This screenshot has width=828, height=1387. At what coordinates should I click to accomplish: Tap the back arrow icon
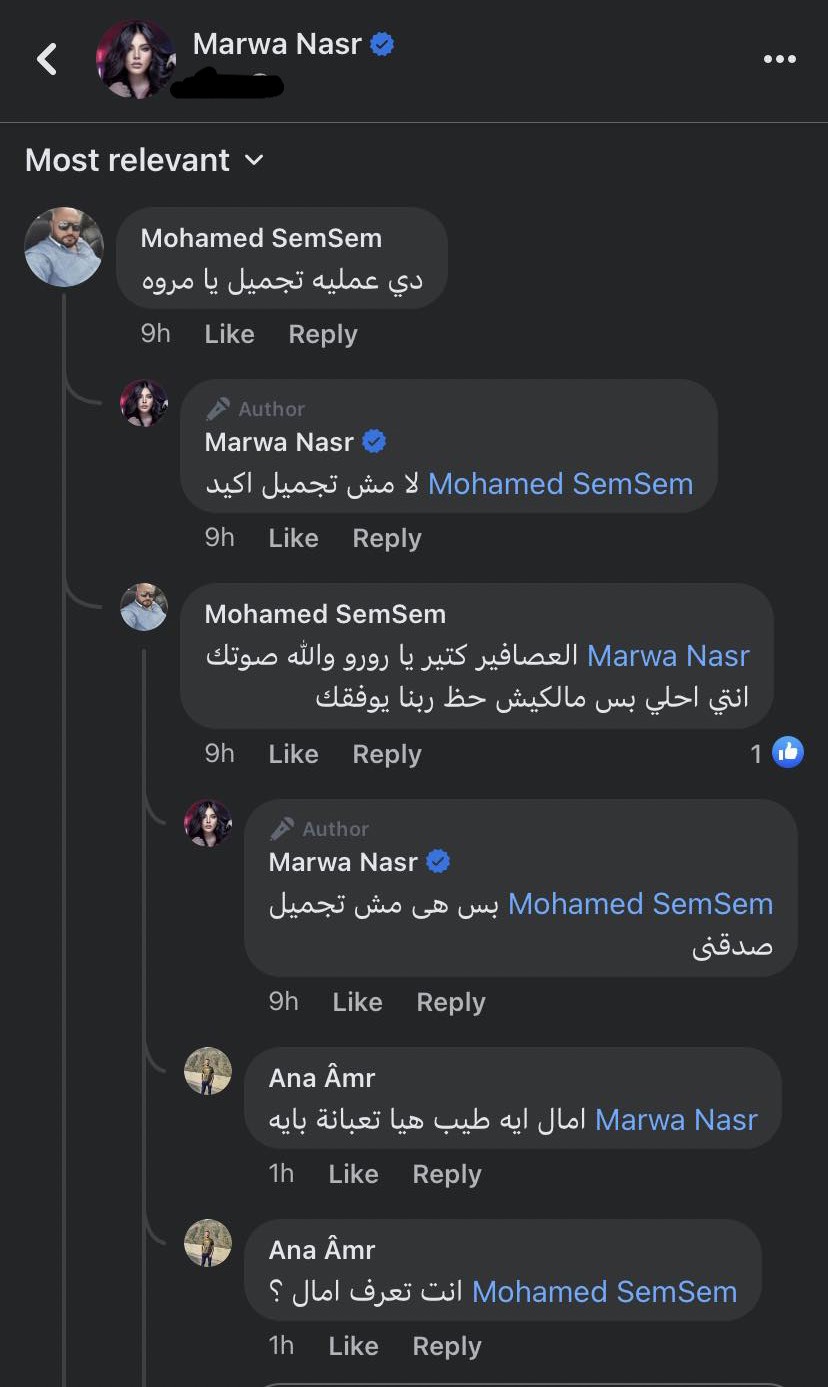coord(46,59)
